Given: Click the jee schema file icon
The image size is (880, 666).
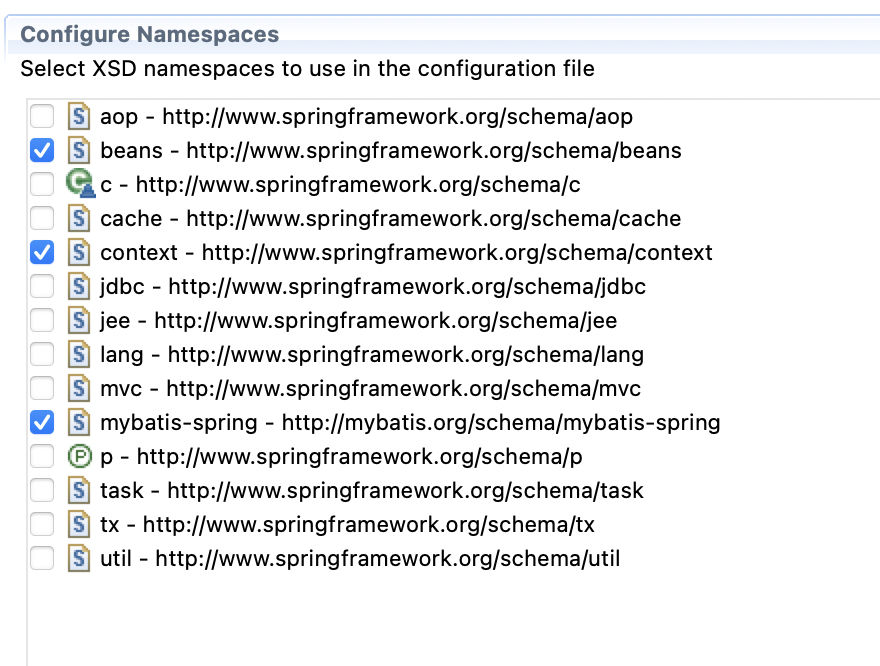Looking at the screenshot, I should (79, 320).
